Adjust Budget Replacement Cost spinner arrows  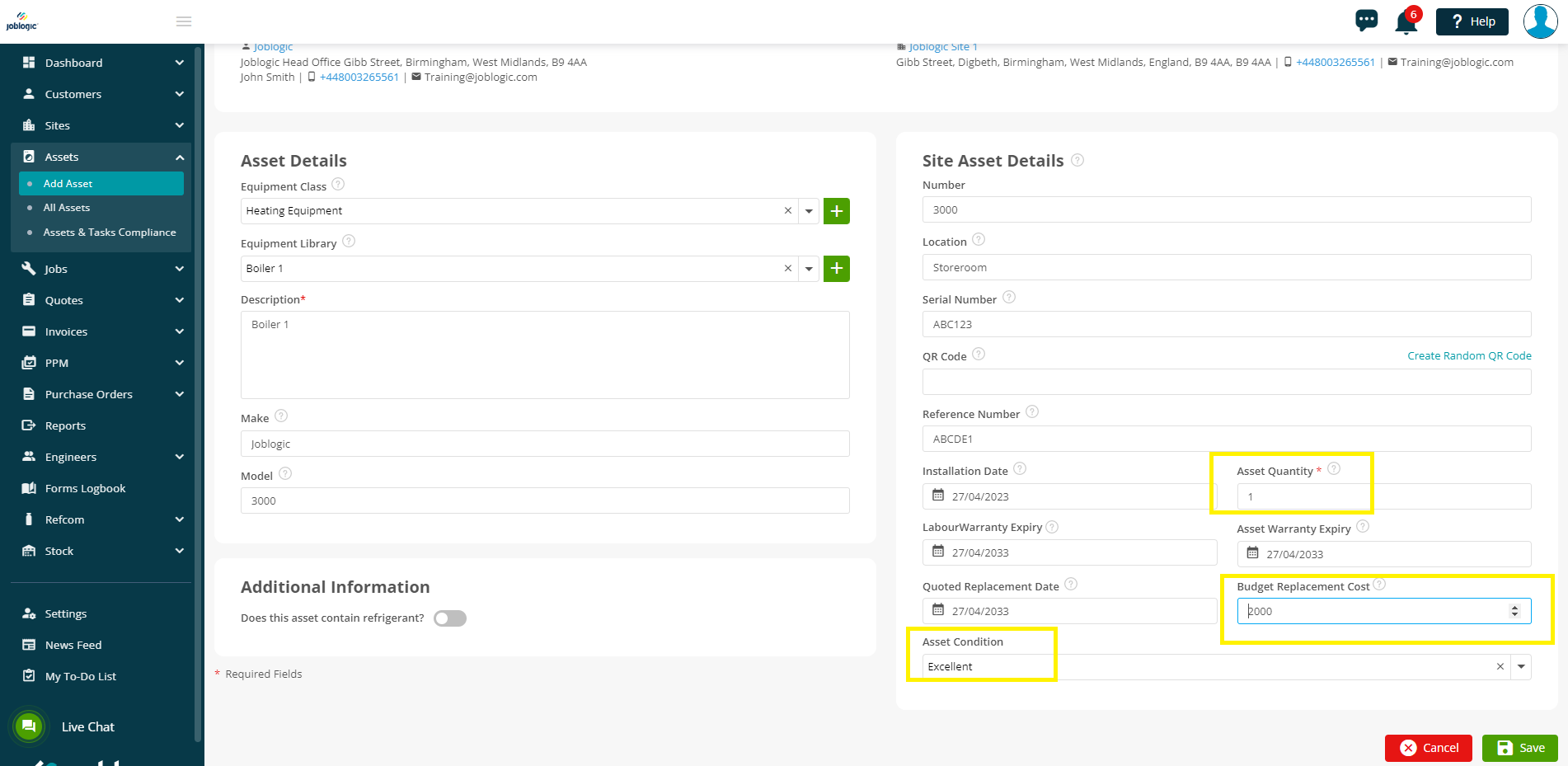coord(1514,611)
